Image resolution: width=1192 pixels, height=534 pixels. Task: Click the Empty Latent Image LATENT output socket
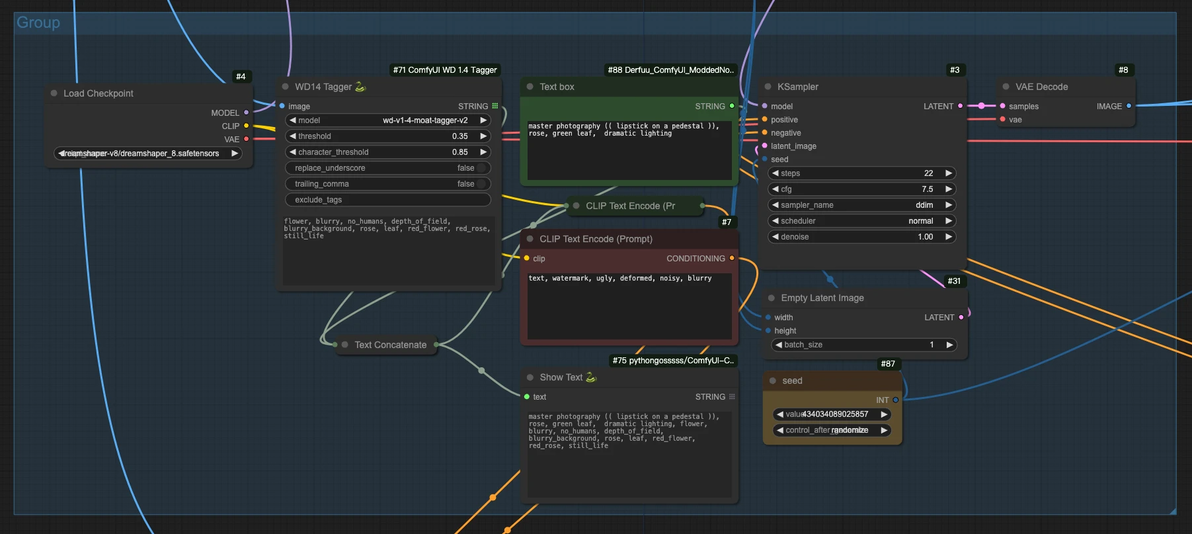(x=961, y=317)
